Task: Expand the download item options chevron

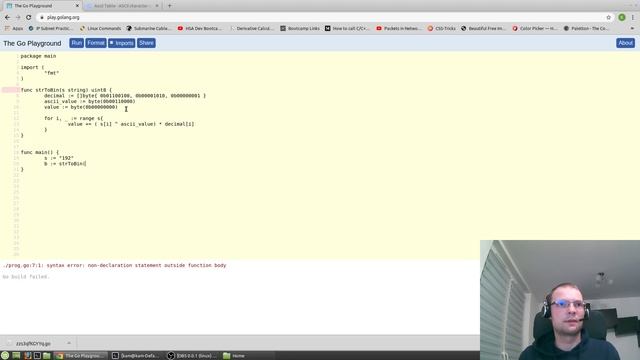Action: 69,343
